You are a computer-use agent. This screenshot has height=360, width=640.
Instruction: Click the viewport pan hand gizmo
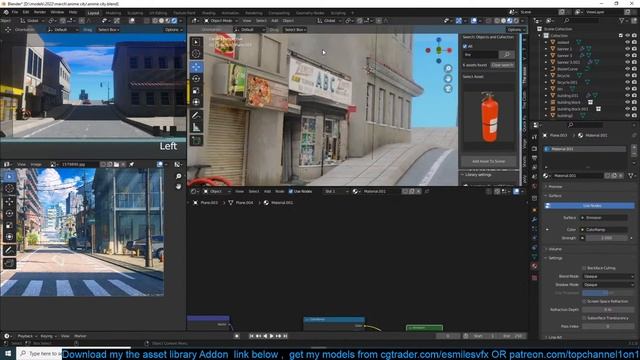[448, 78]
